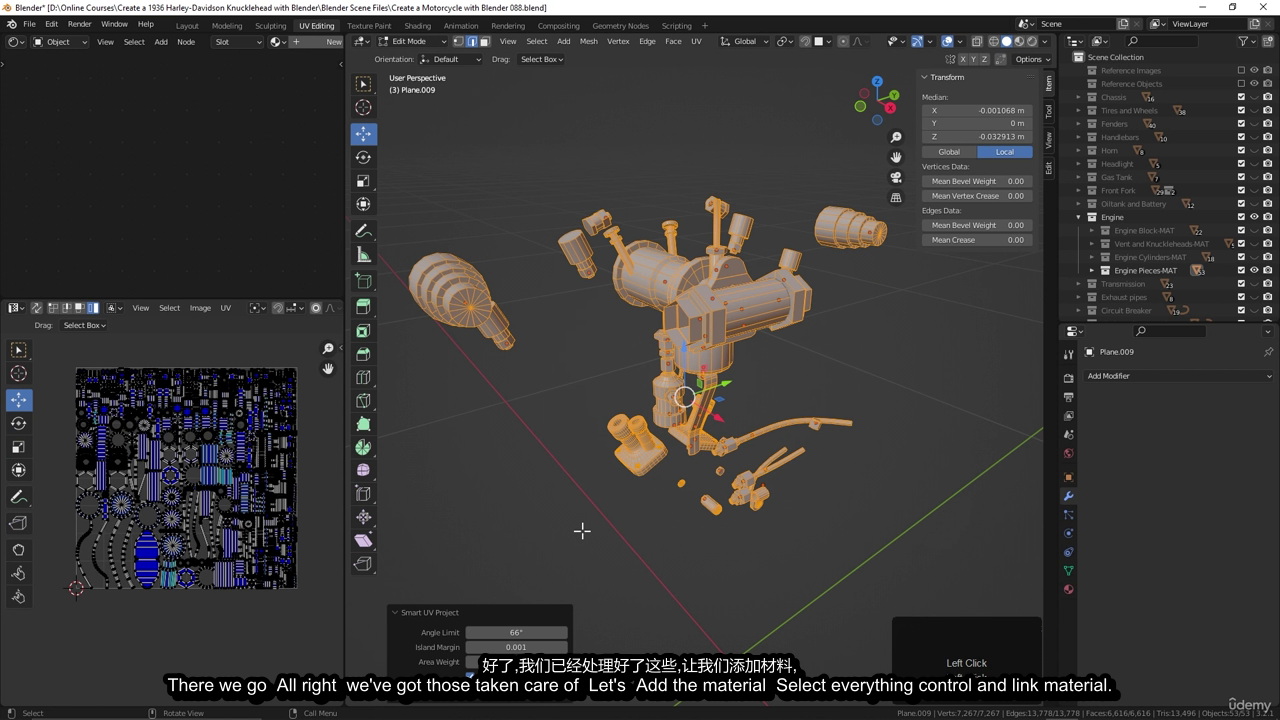Choose the Transform tool in 3D viewport toolbar
The width and height of the screenshot is (1280, 720).
(363, 204)
